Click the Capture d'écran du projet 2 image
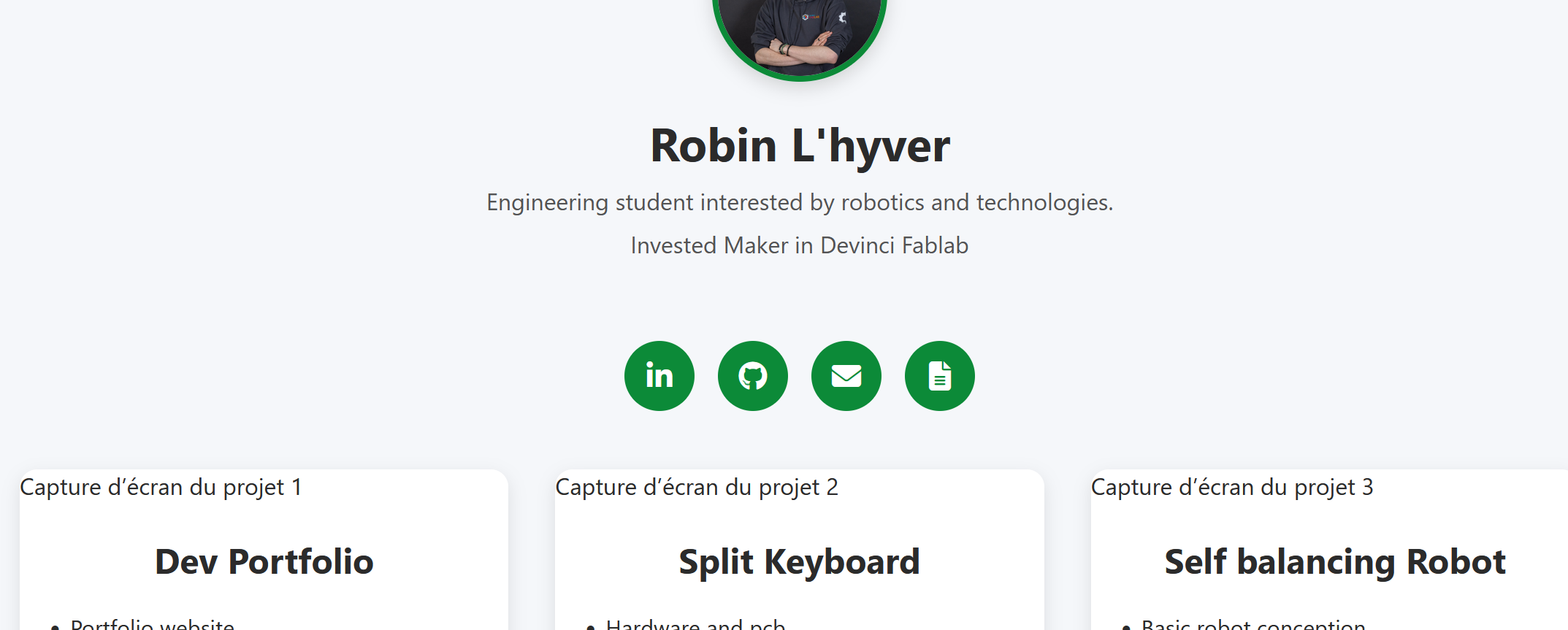The height and width of the screenshot is (630, 1568). tap(697, 487)
